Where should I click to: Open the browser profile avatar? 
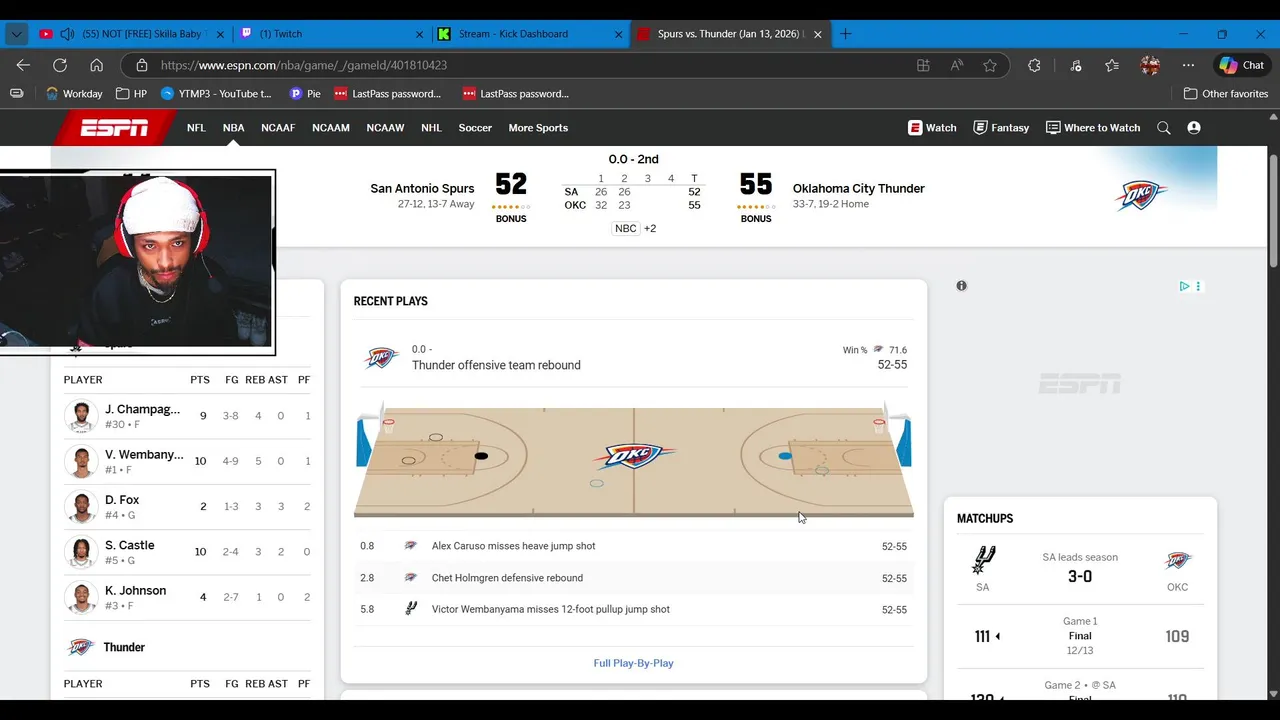pyautogui.click(x=1150, y=65)
